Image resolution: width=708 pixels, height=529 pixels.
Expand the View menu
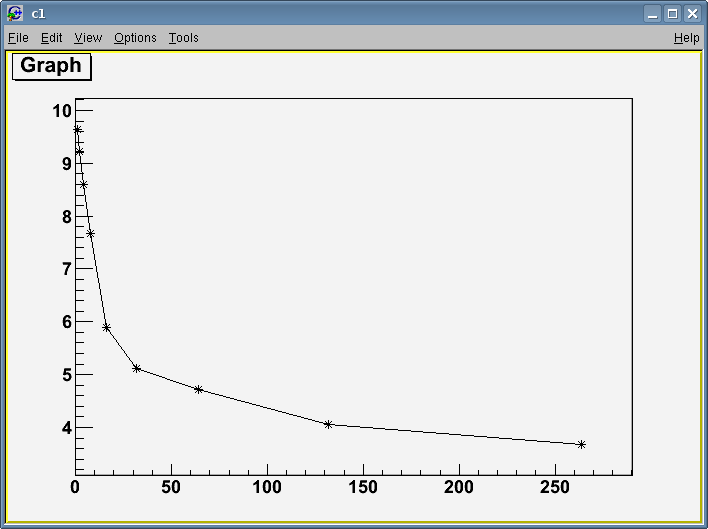(88, 38)
